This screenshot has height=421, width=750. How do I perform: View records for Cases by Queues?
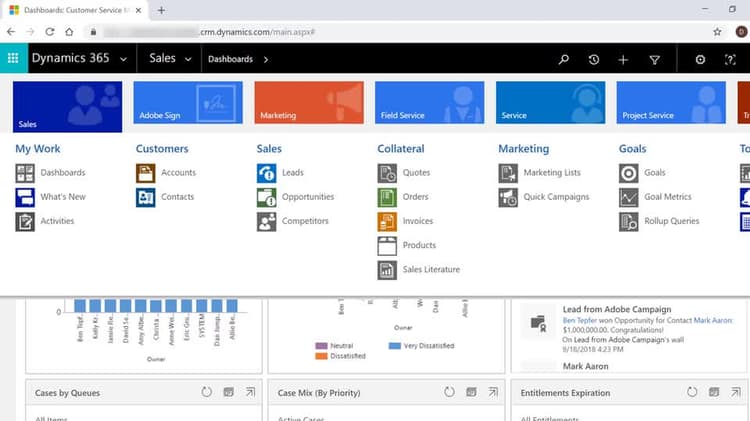point(229,392)
